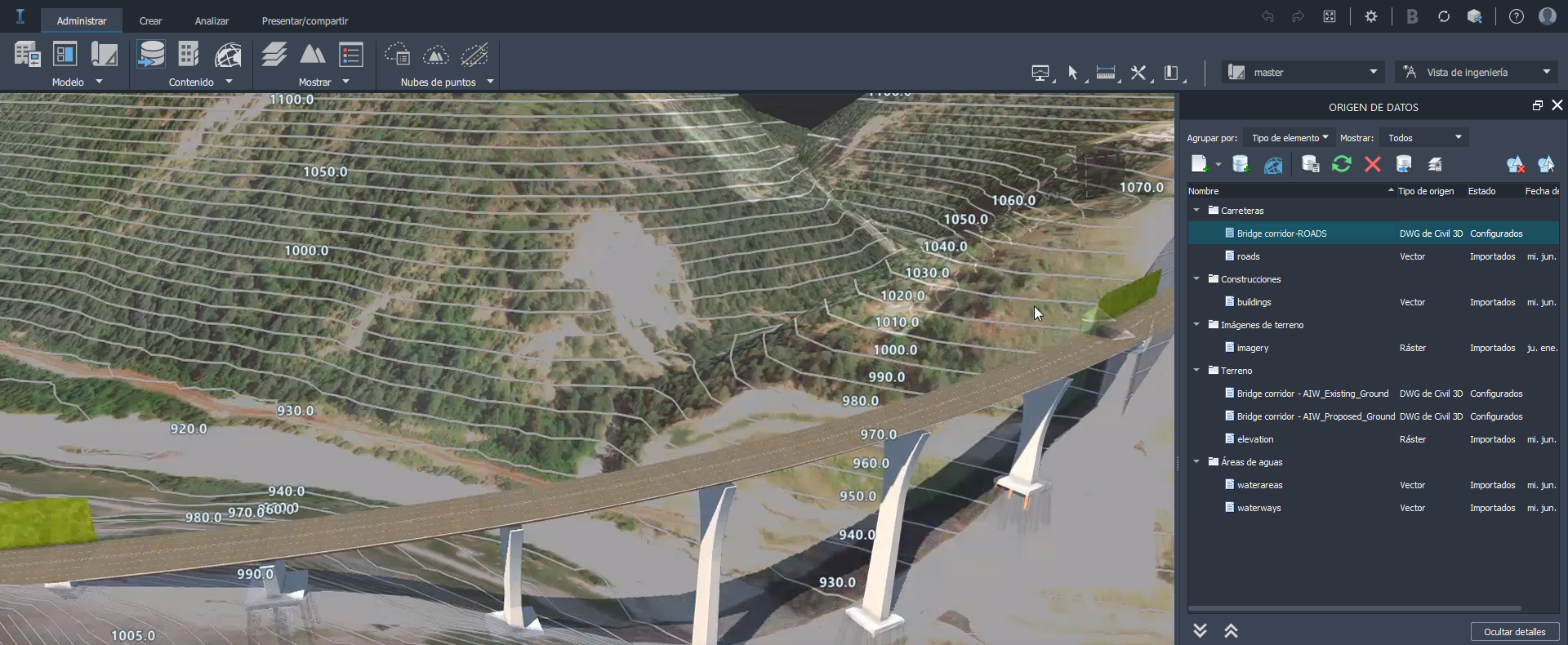Open the Model Builder tool in Modelo group
The image size is (1568, 645).
pos(27,55)
